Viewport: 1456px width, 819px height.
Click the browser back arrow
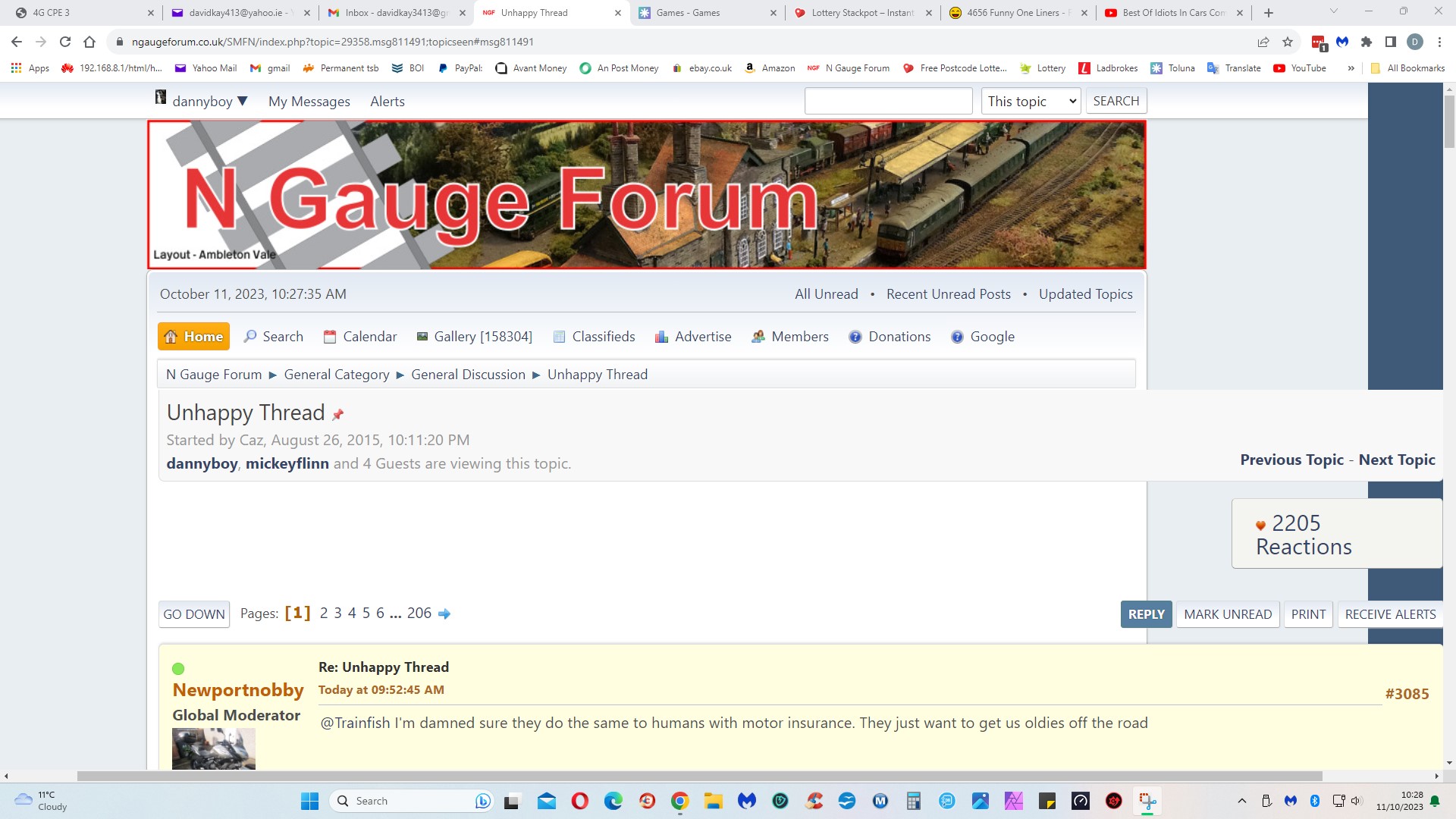17,42
